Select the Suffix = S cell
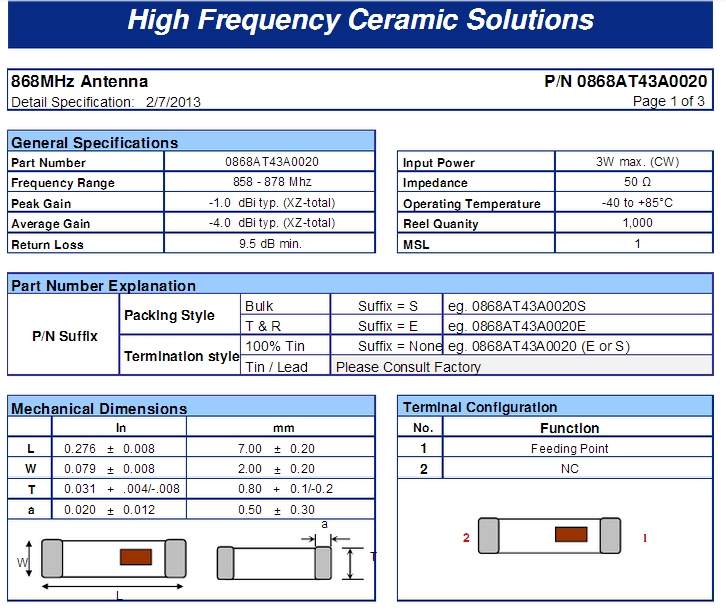The width and height of the screenshot is (726, 614). point(388,306)
